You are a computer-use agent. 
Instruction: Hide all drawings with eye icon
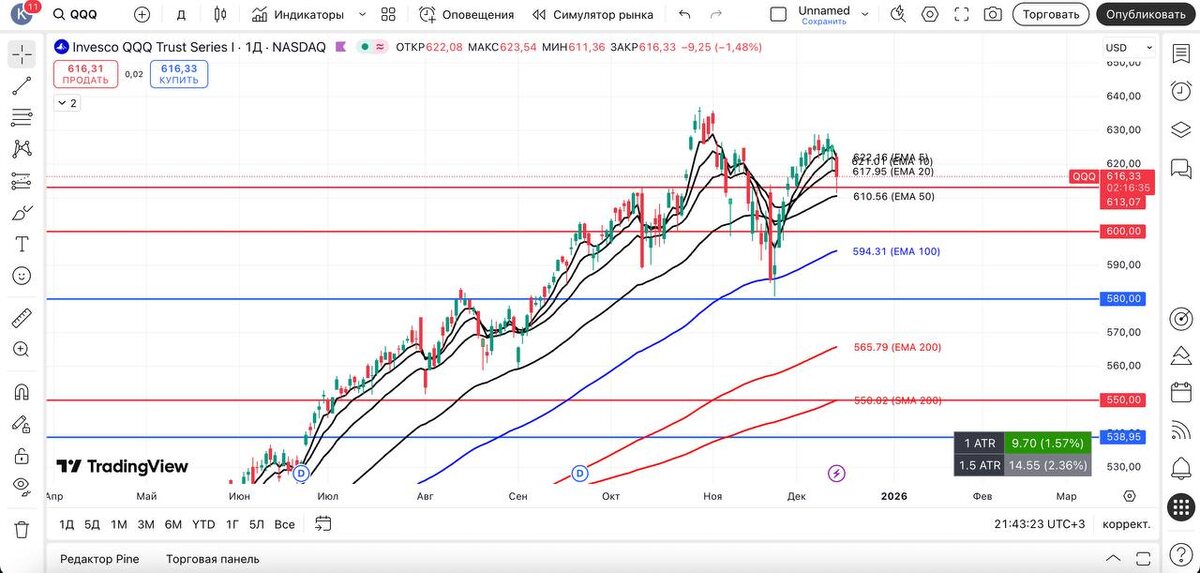tap(21, 487)
